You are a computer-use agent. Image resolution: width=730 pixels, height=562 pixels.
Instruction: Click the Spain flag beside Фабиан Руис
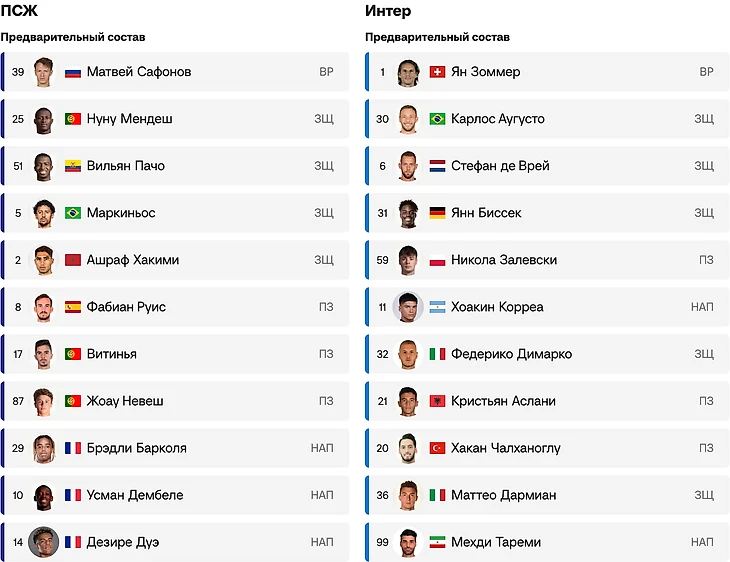[73, 307]
